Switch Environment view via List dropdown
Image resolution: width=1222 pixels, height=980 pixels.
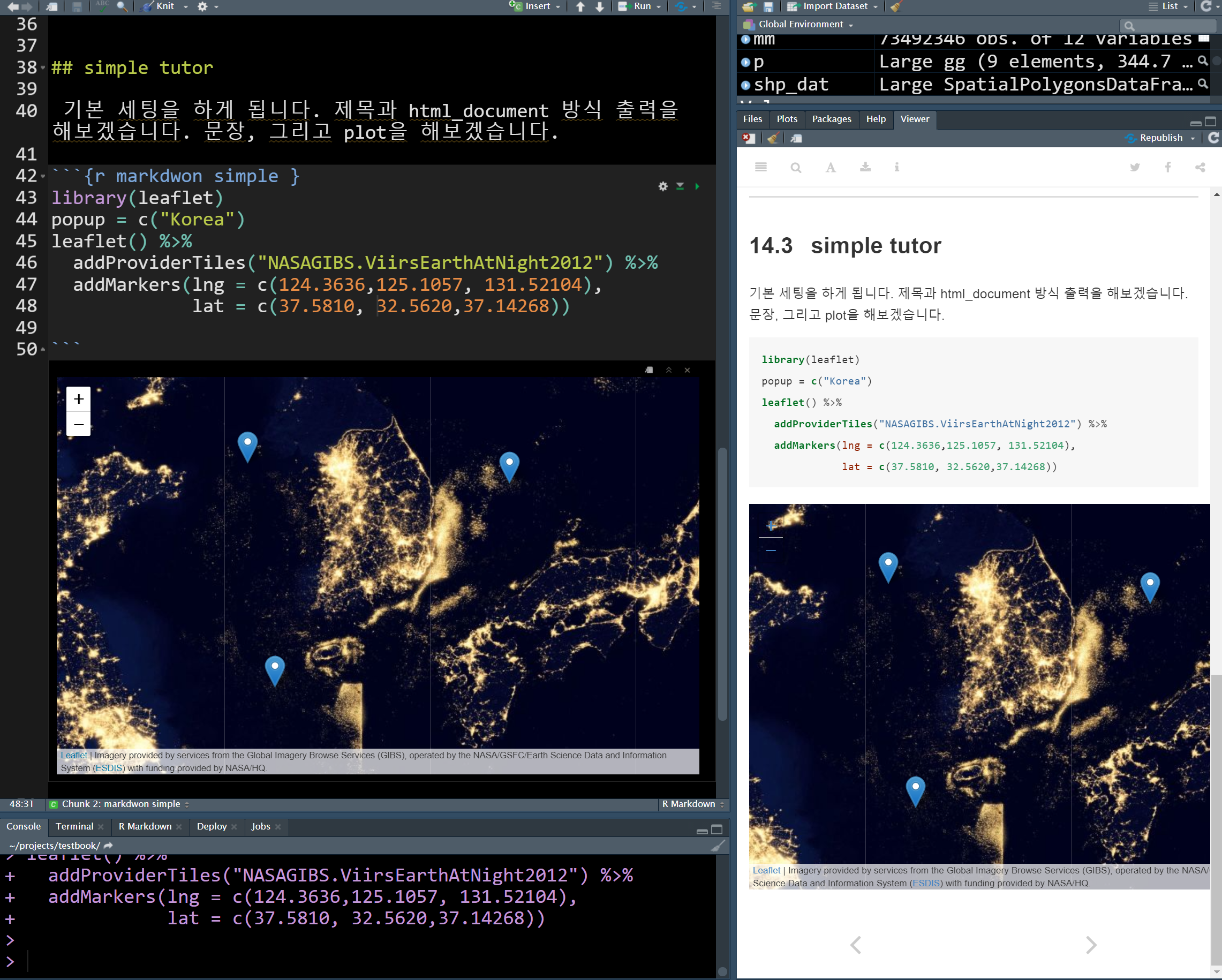pyautogui.click(x=1167, y=6)
